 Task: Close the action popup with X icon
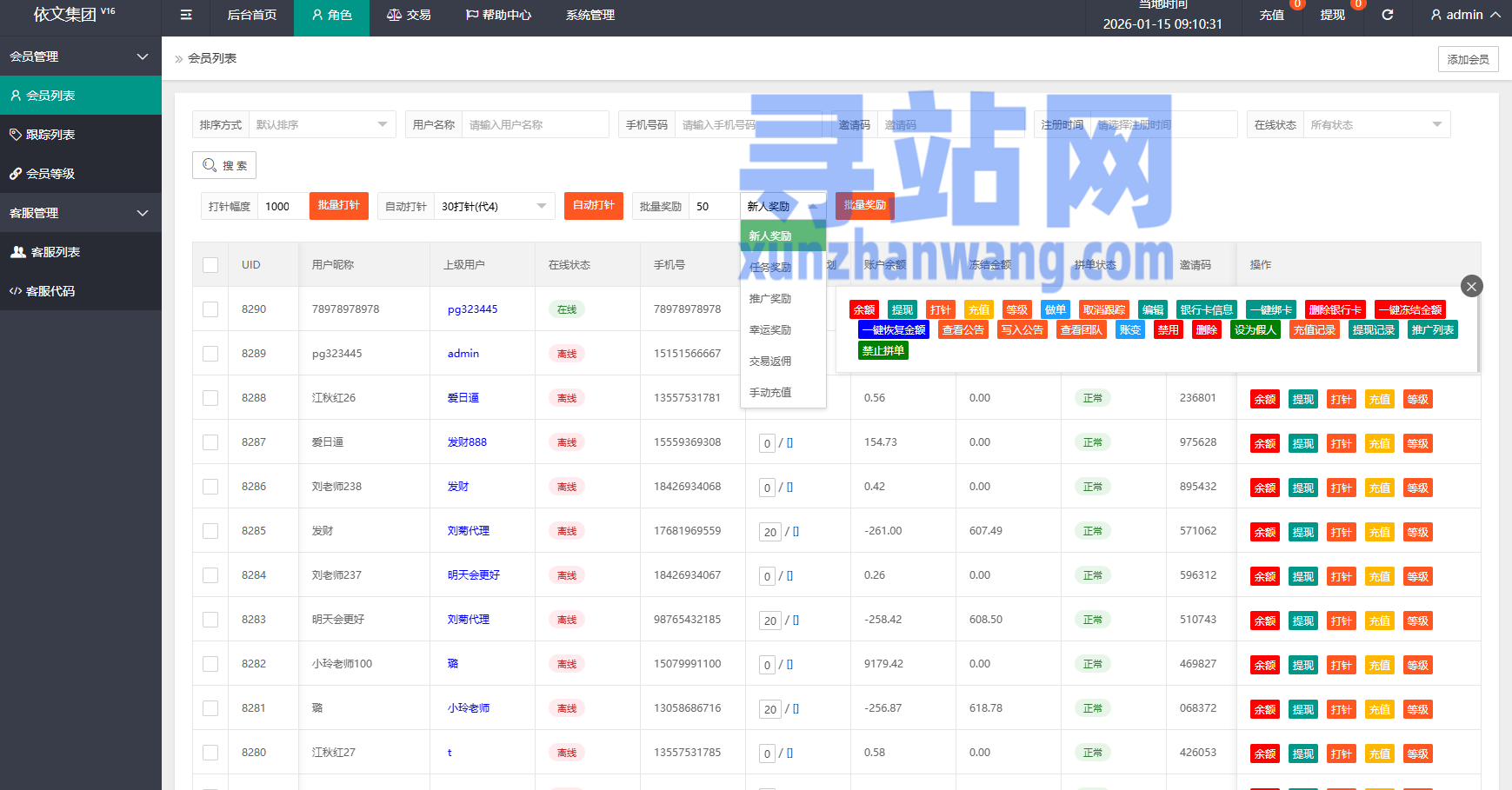[1471, 286]
